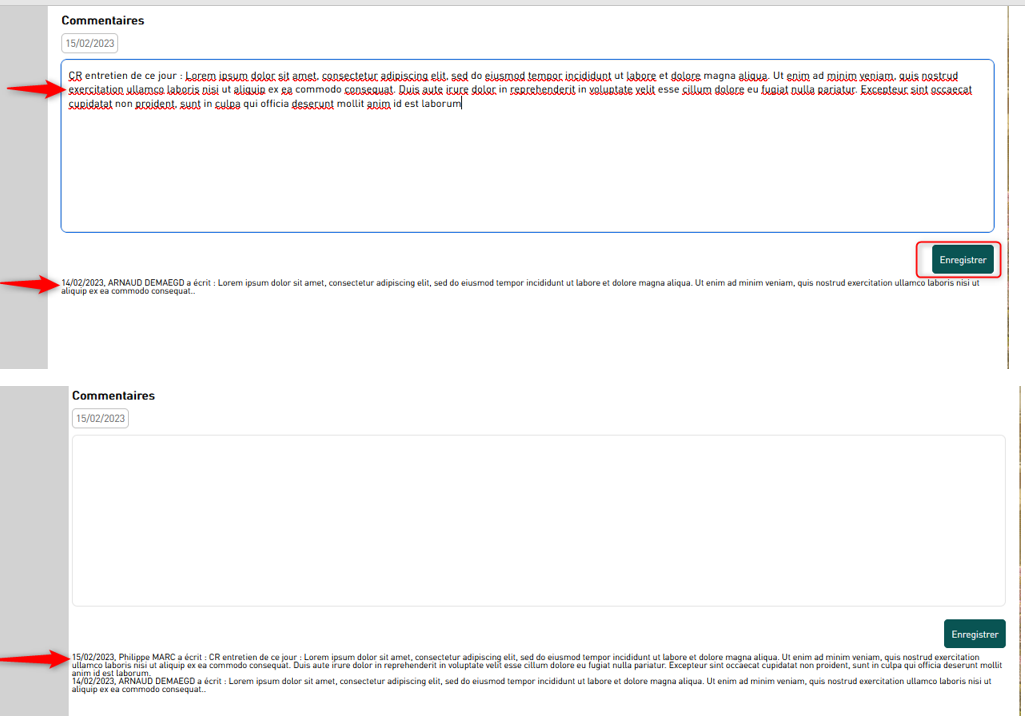1025x720 pixels.
Task: Click red arrow beside the lone 14/02/2023 comment
Action: 30,286
